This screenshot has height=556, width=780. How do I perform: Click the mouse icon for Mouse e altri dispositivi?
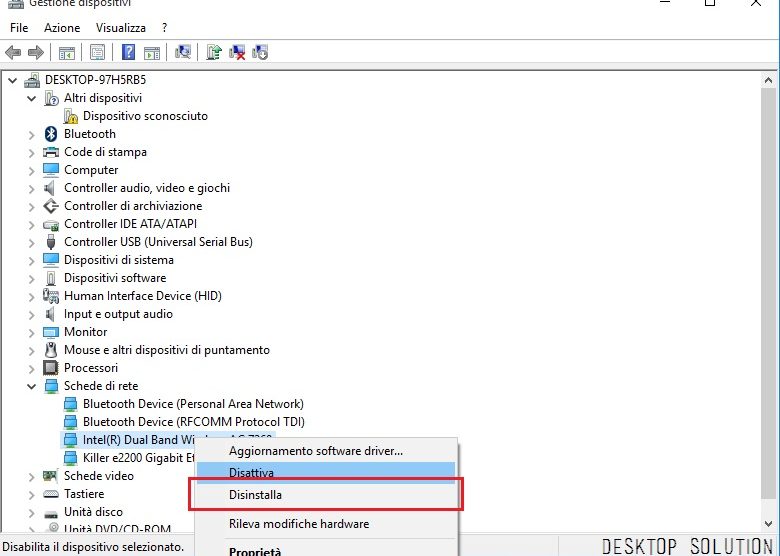click(51, 350)
